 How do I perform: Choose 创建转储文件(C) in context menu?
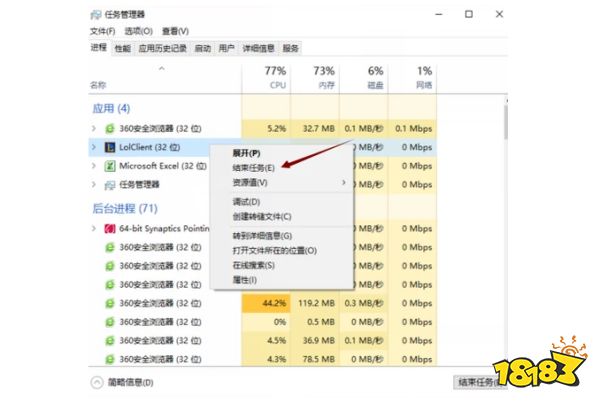click(262, 217)
